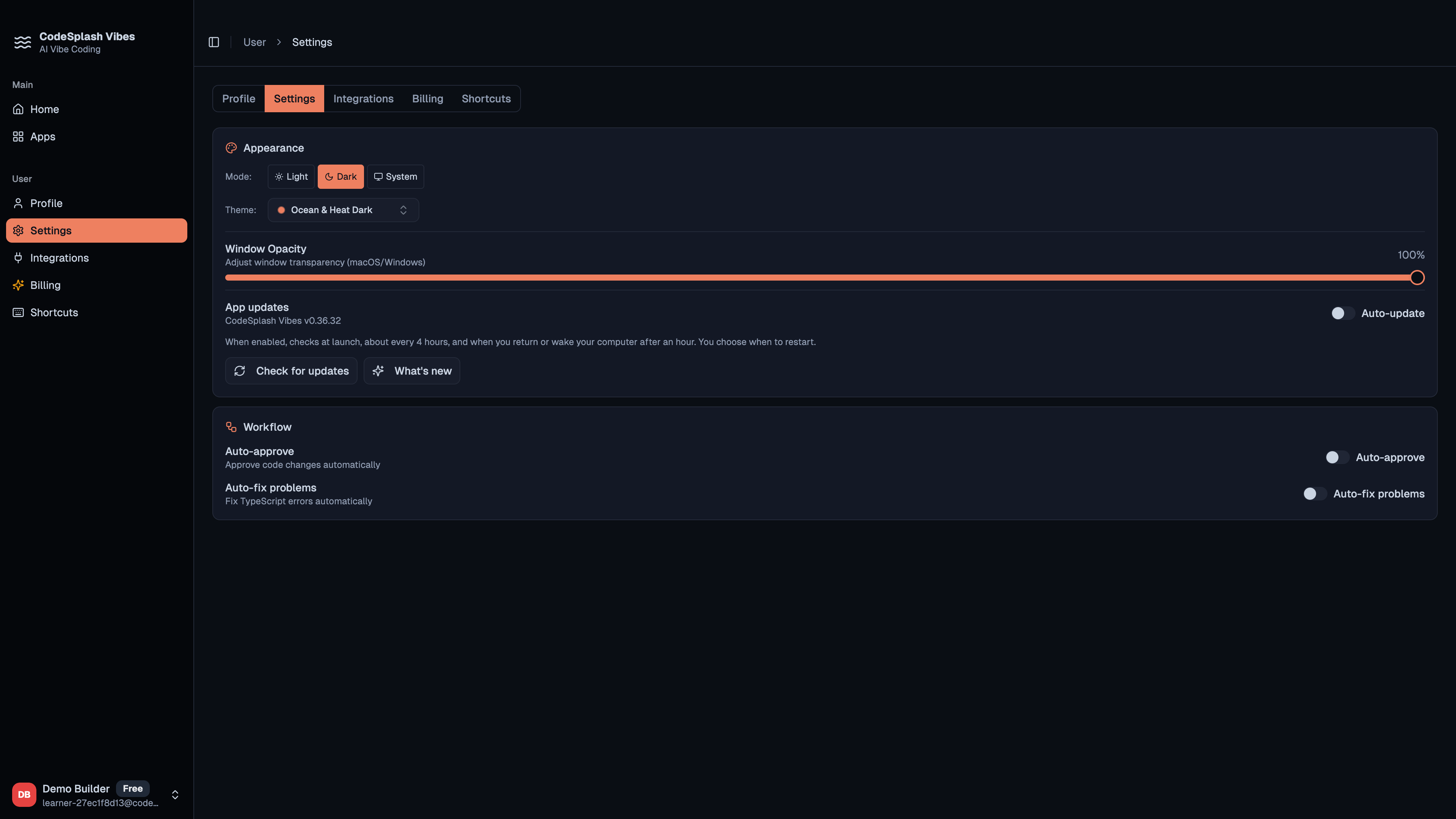Click the User breadcrumb link

[x=254, y=42]
